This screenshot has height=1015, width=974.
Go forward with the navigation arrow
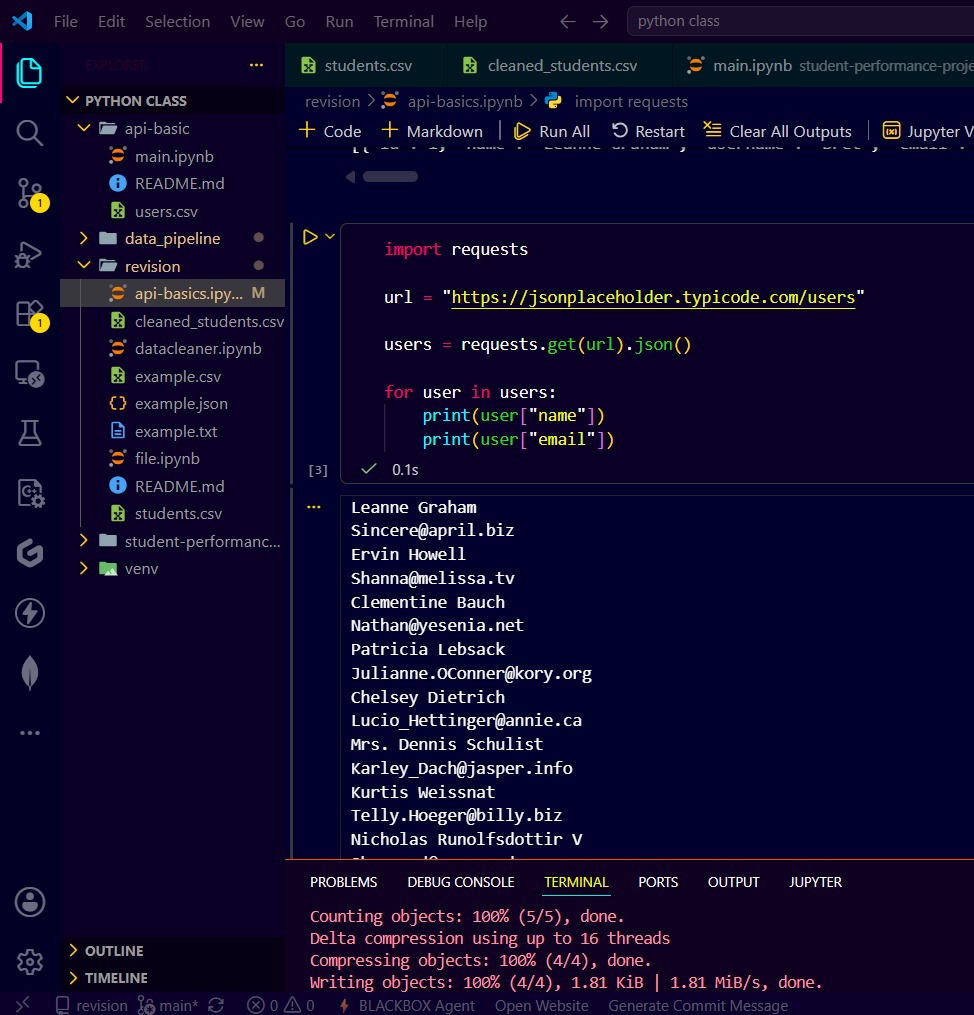coord(601,21)
